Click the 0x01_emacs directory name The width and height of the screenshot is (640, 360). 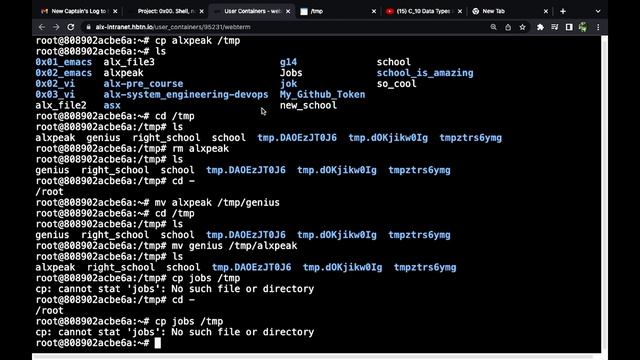[64, 62]
